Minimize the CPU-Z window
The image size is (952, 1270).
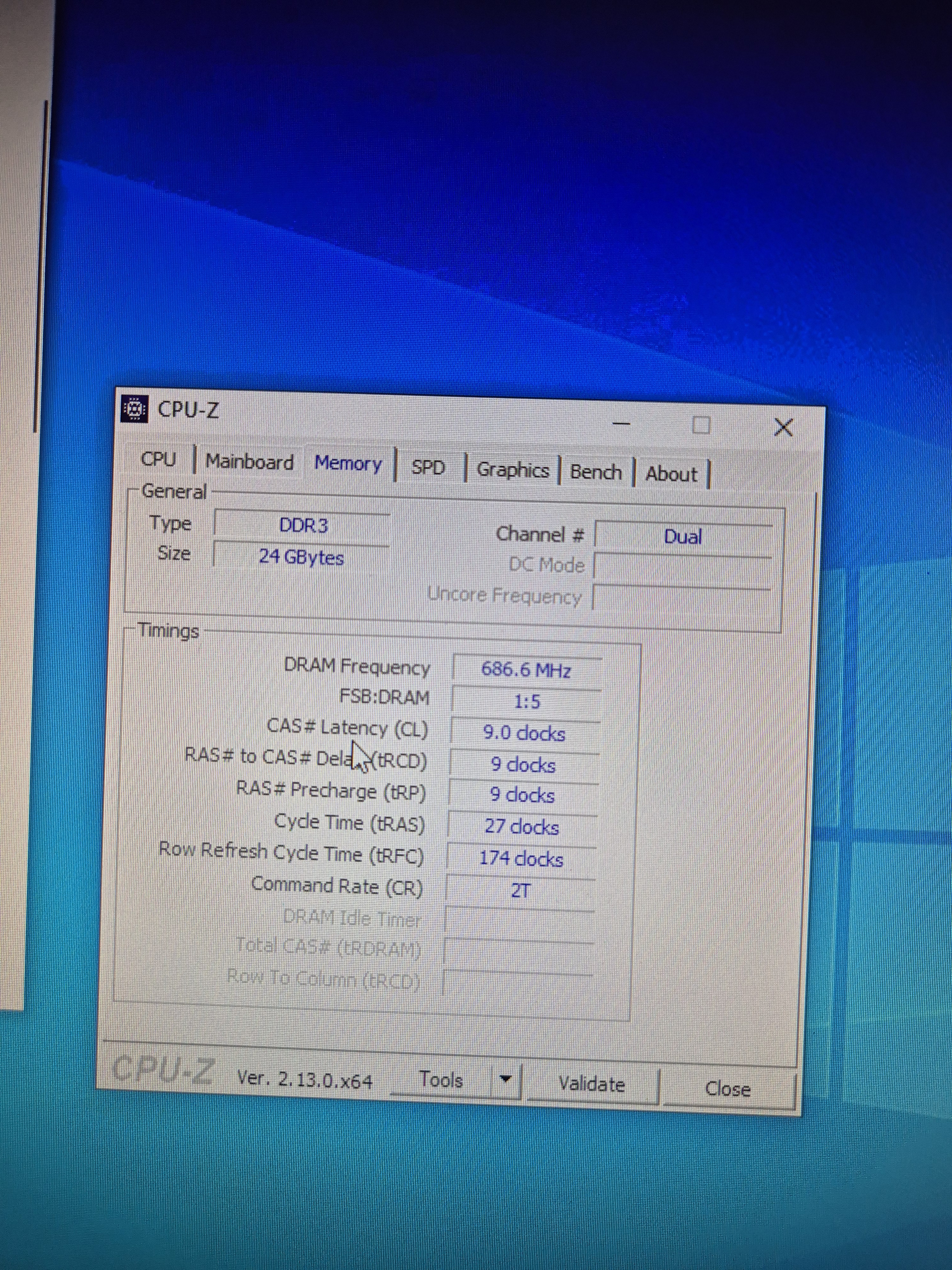pyautogui.click(x=621, y=424)
